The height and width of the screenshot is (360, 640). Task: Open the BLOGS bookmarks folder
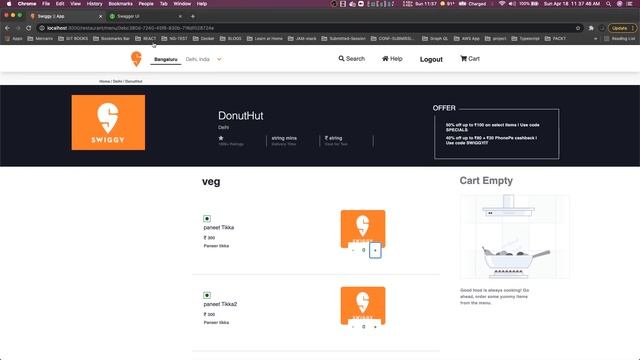click(231, 38)
